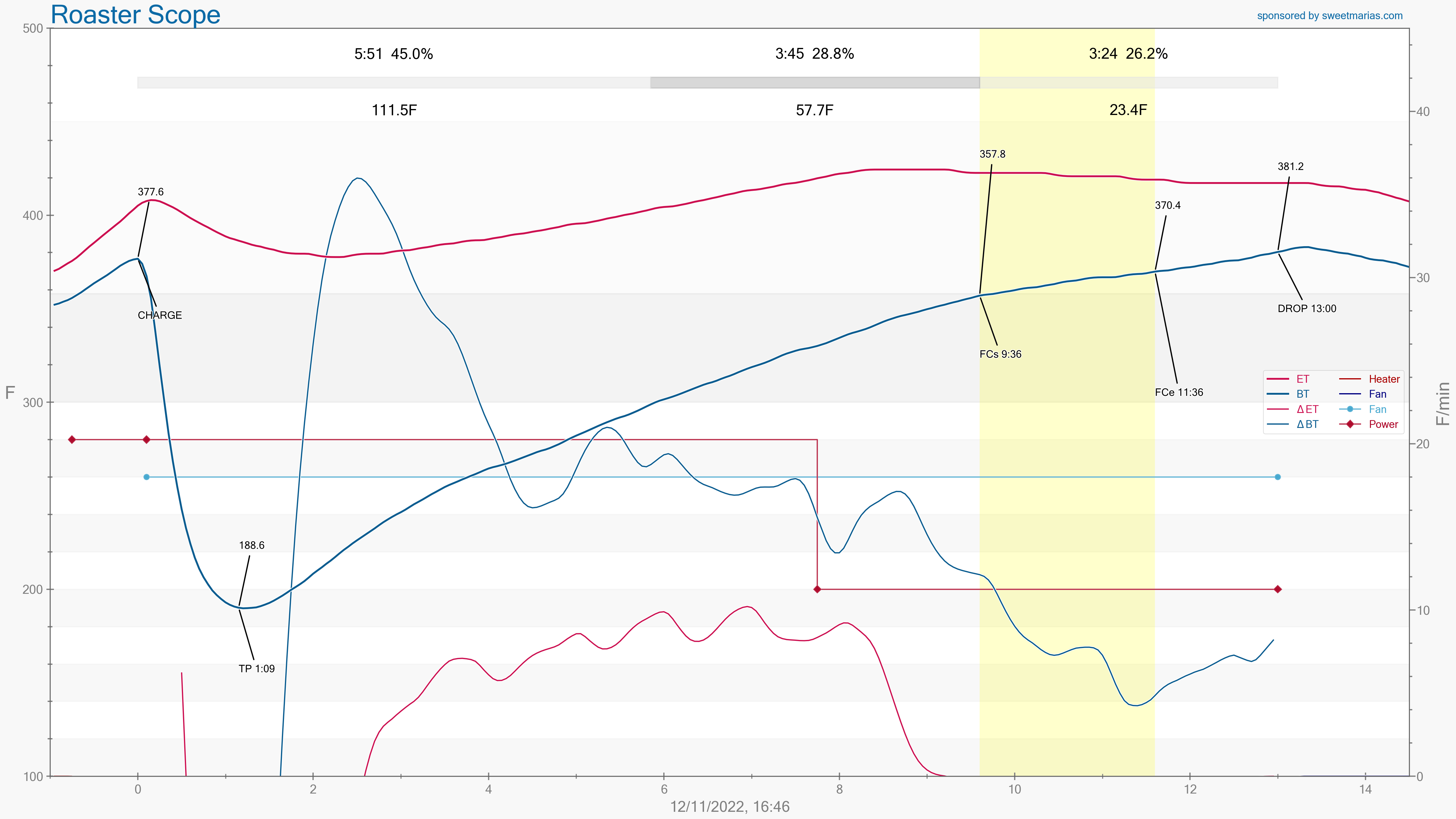
Task: Show or hide ΔBT from the legend
Action: coord(1307,424)
